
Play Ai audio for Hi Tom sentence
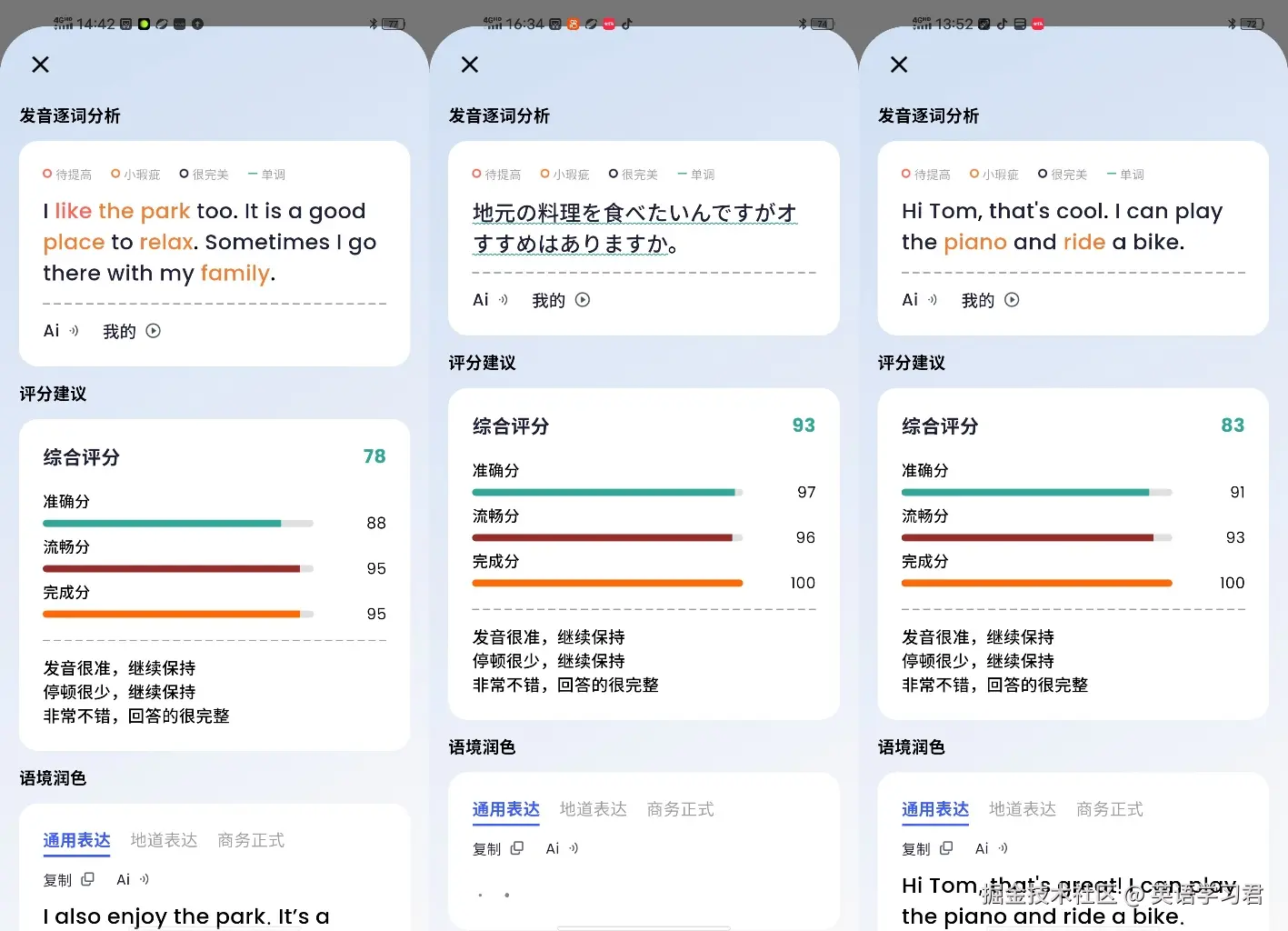click(x=920, y=300)
